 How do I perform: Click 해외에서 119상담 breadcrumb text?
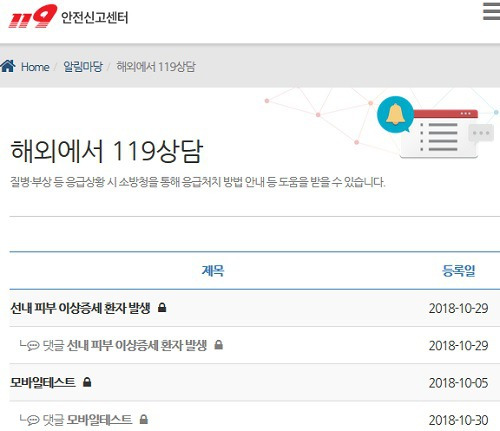point(156,67)
